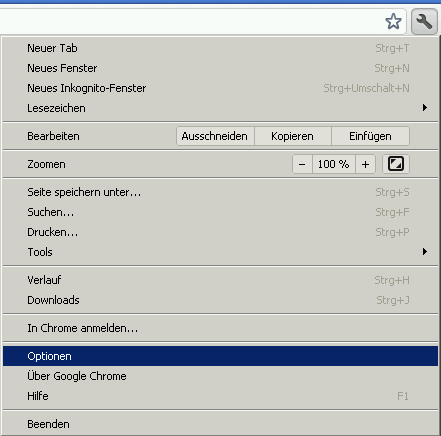The image size is (441, 436).
Task: Select highlighted Optionen entry
Action: (220, 356)
